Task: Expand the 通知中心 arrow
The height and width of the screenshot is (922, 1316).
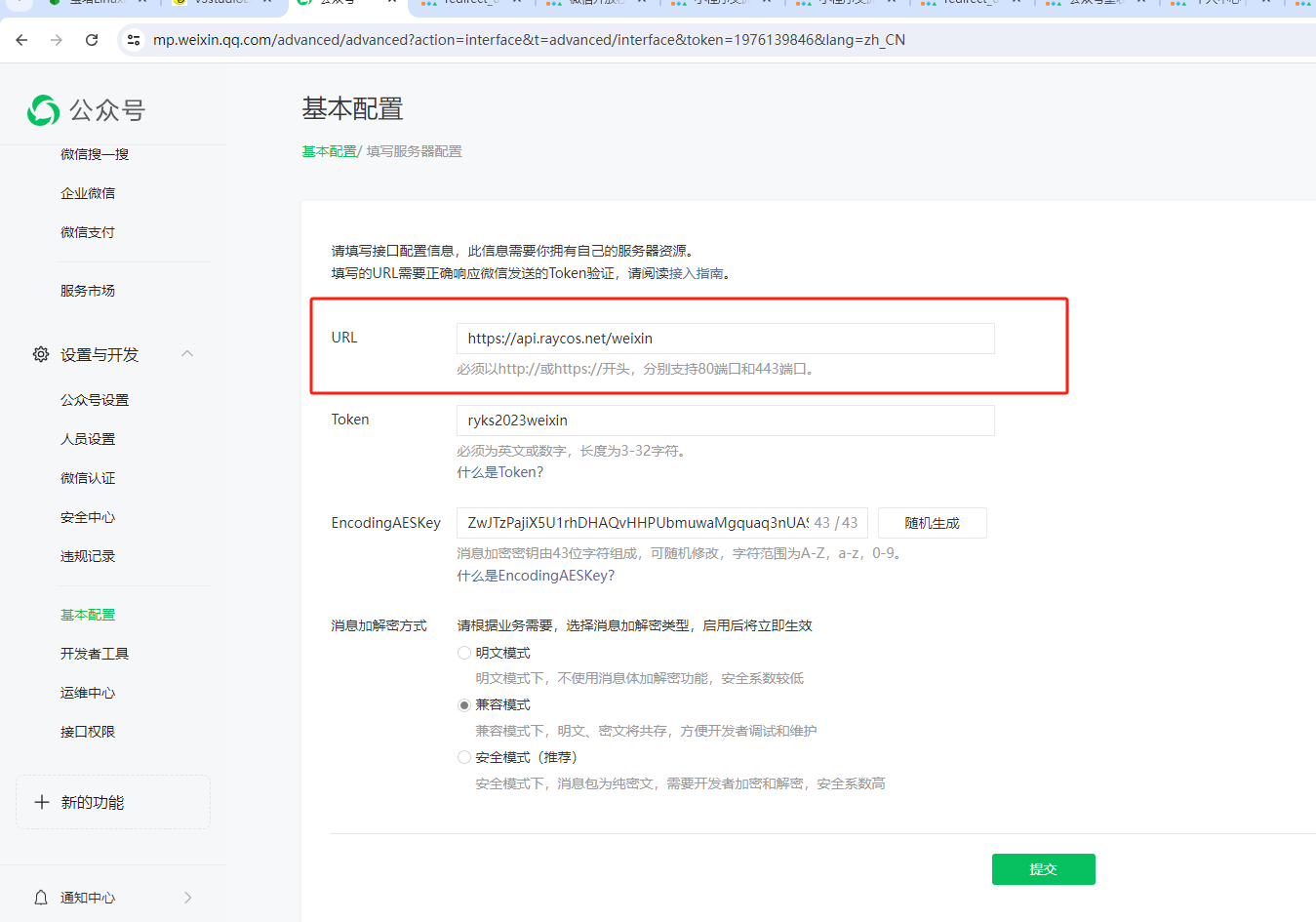Action: [x=187, y=898]
